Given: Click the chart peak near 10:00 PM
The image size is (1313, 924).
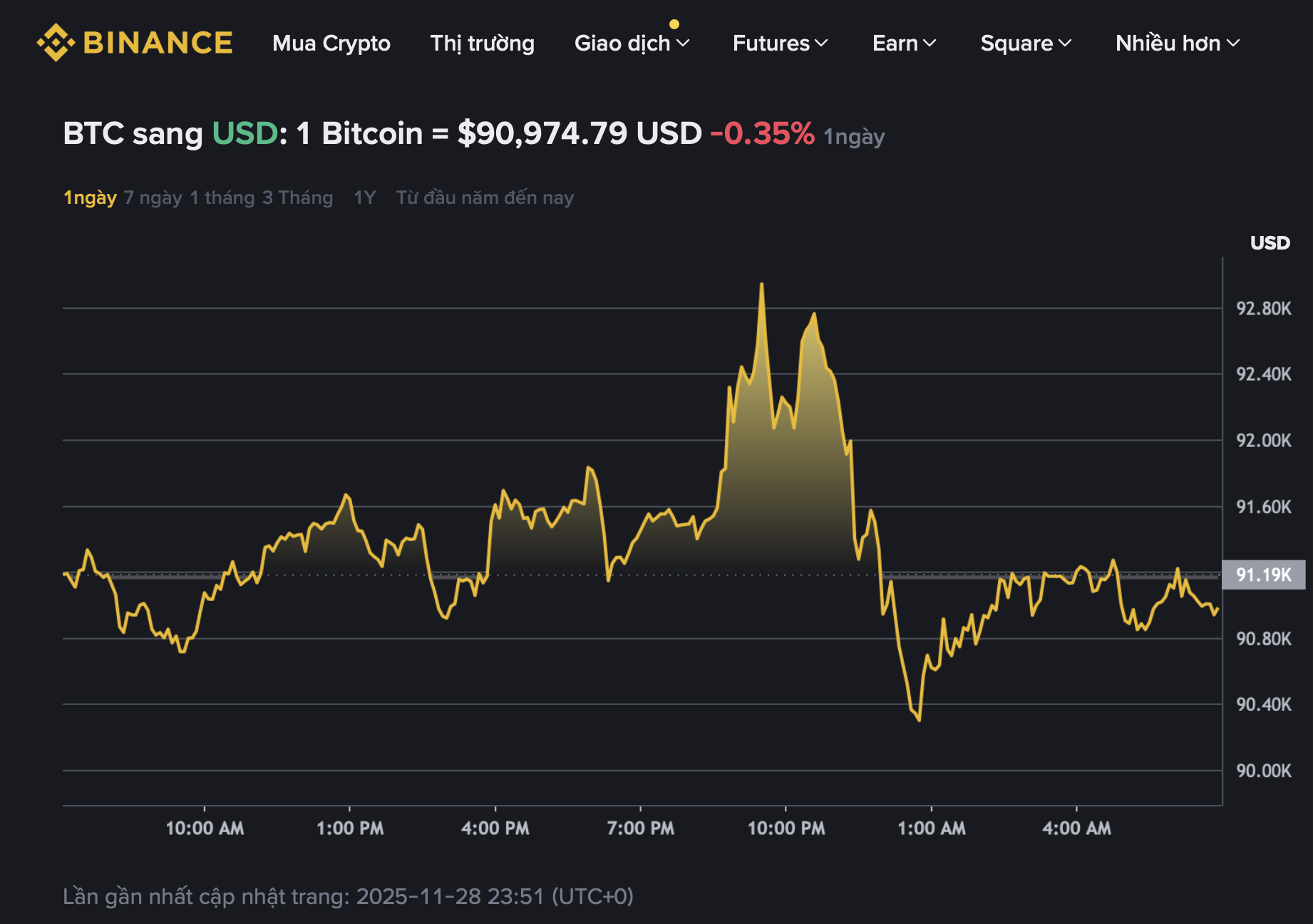Looking at the screenshot, I should (x=762, y=285).
